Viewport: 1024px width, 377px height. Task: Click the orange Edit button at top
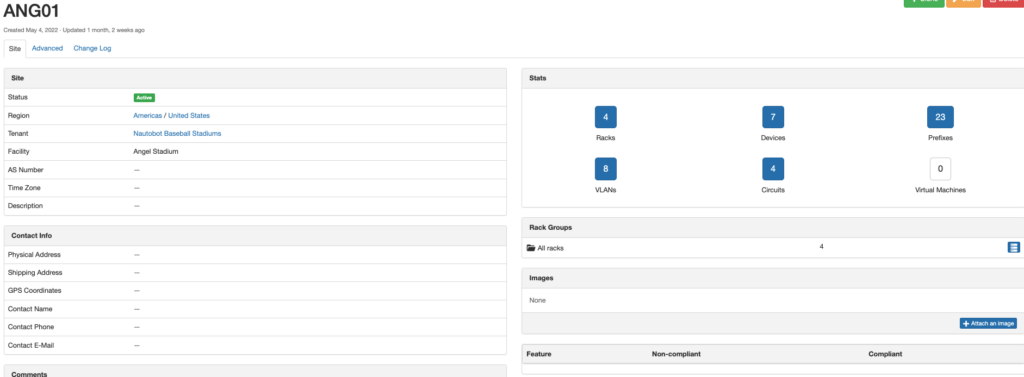tap(963, 3)
